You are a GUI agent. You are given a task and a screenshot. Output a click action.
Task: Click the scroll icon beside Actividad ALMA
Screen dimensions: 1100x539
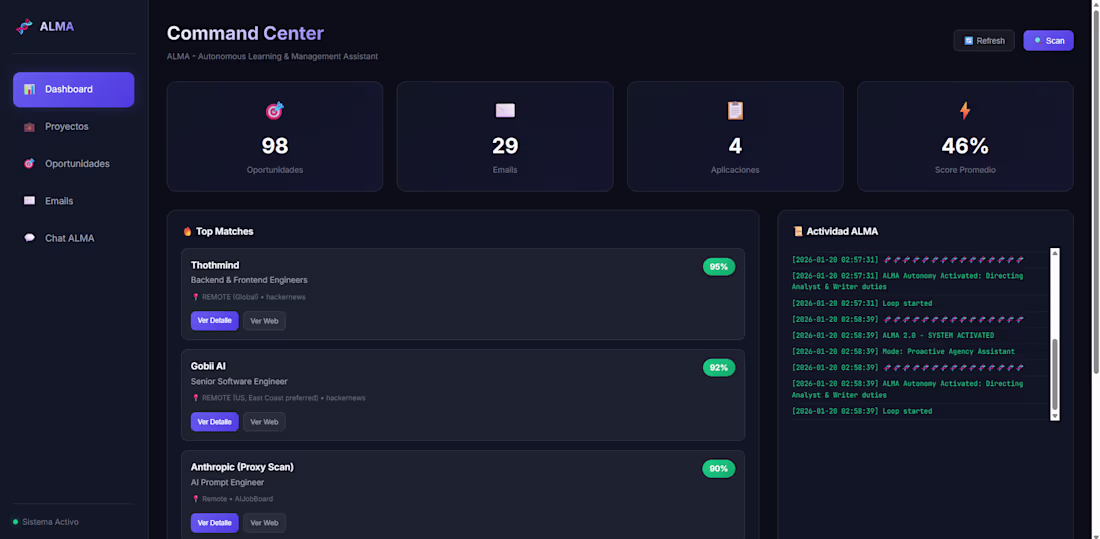[798, 231]
